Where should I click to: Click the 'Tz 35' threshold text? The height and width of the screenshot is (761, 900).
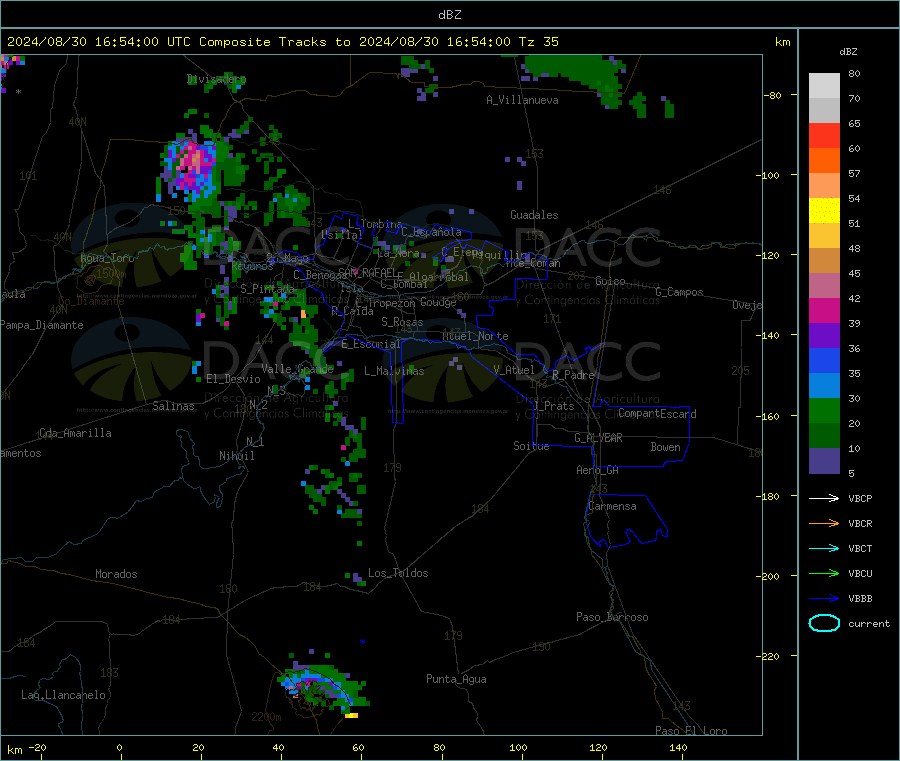click(538, 42)
